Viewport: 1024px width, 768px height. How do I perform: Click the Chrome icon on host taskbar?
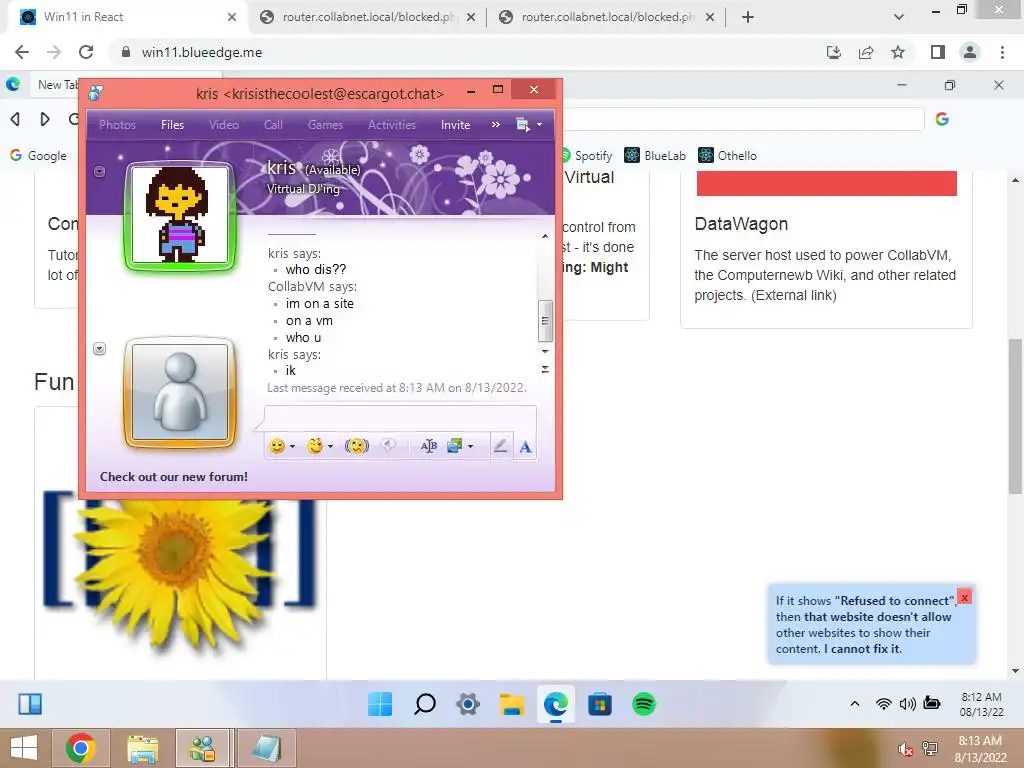tap(80, 748)
